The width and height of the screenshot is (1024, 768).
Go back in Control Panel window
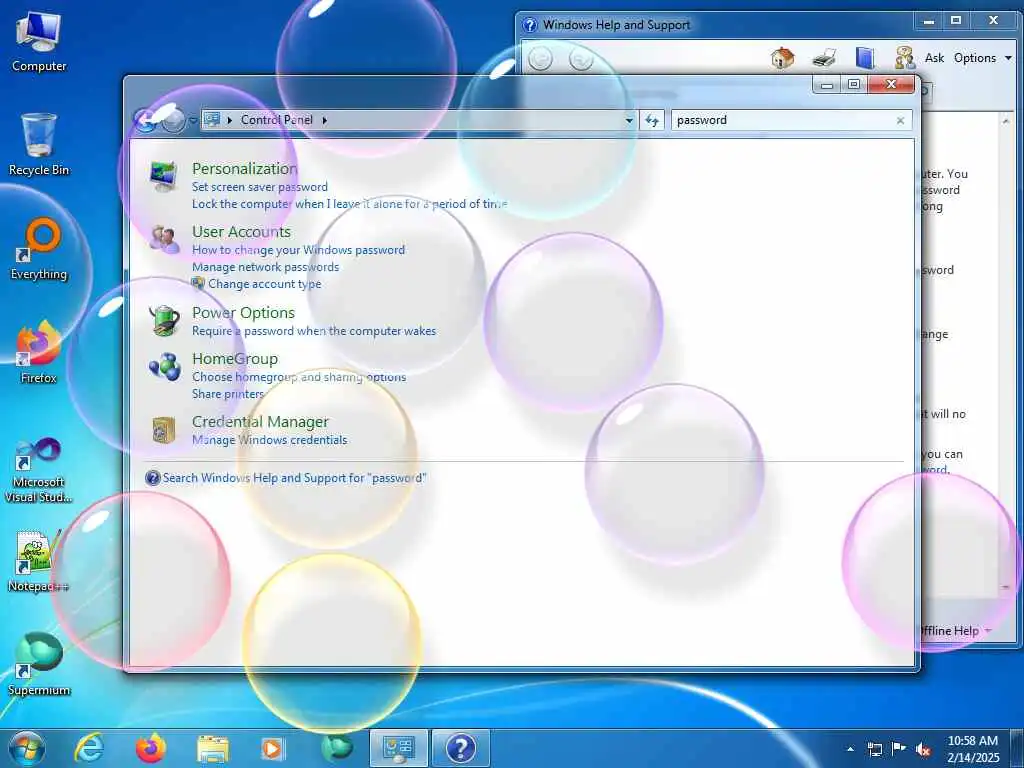click(x=145, y=120)
